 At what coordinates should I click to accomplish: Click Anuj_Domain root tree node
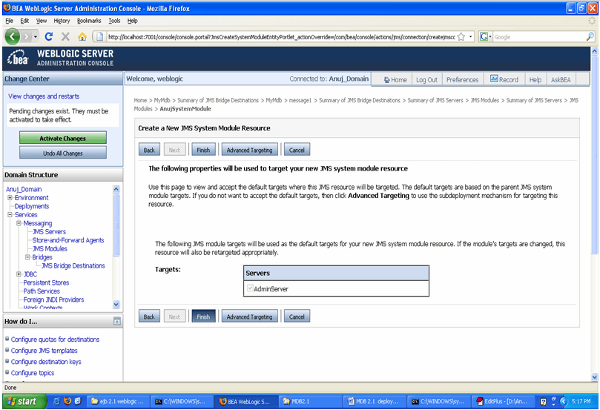24,189
